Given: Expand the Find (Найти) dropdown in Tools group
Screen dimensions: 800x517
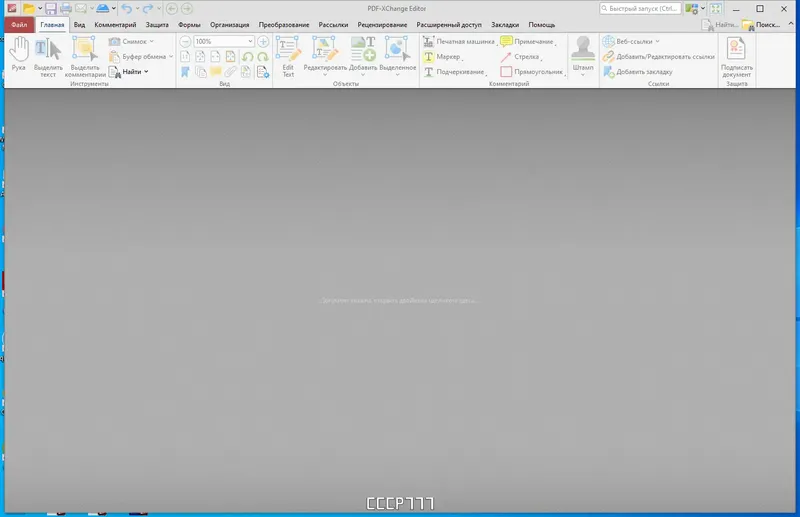Looking at the screenshot, I should tap(146, 72).
